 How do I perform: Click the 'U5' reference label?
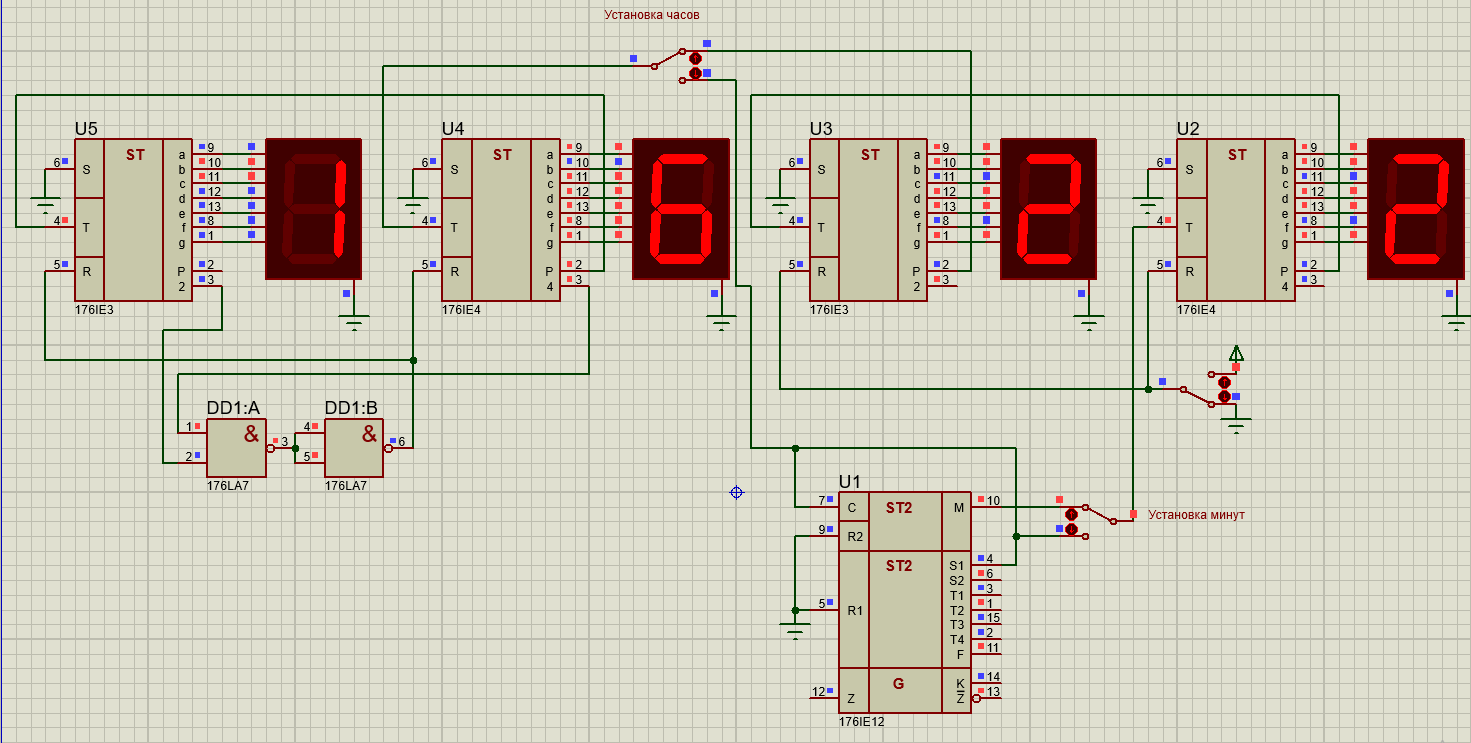pos(86,129)
